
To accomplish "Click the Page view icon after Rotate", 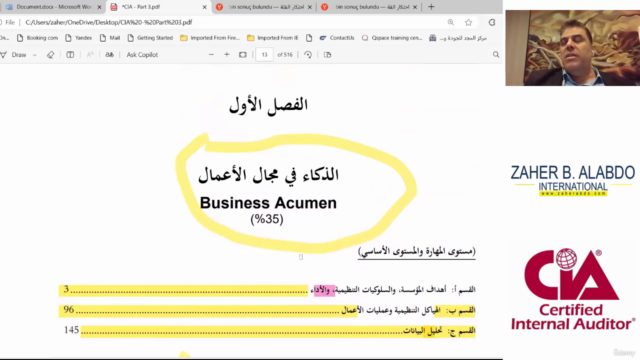I will (327, 55).
